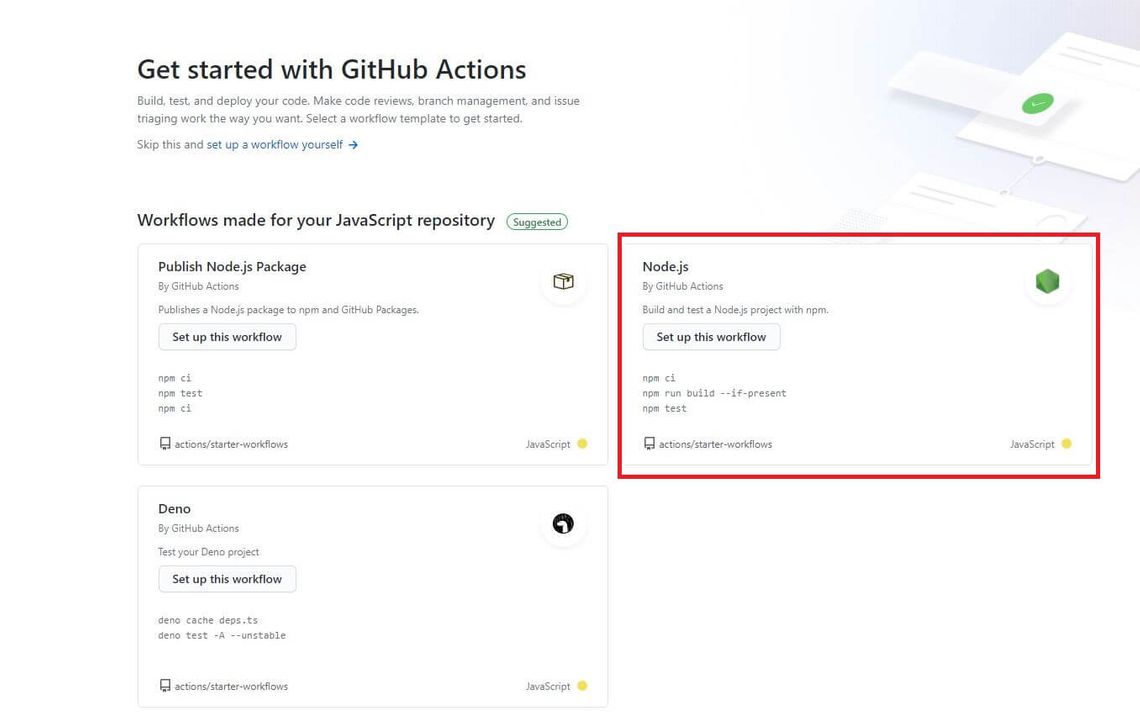Open set up a workflow yourself link
1140x718 pixels.
(274, 144)
